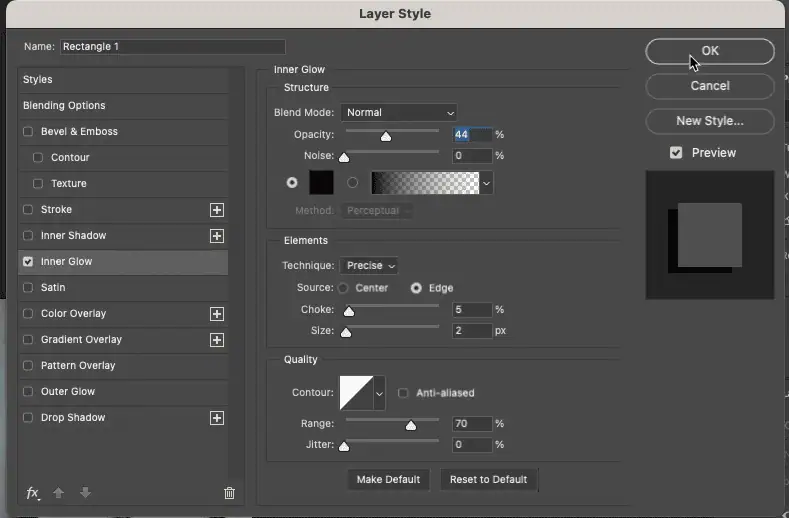Open the Blend Mode dropdown

pos(399,113)
